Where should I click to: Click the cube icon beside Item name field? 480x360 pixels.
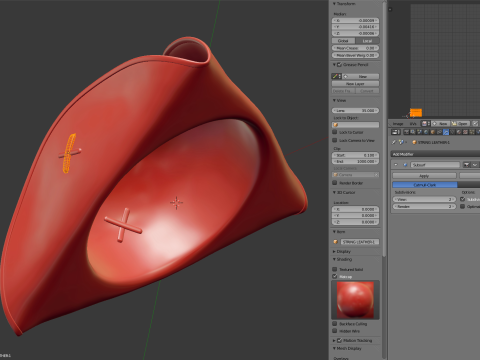pos(336,242)
